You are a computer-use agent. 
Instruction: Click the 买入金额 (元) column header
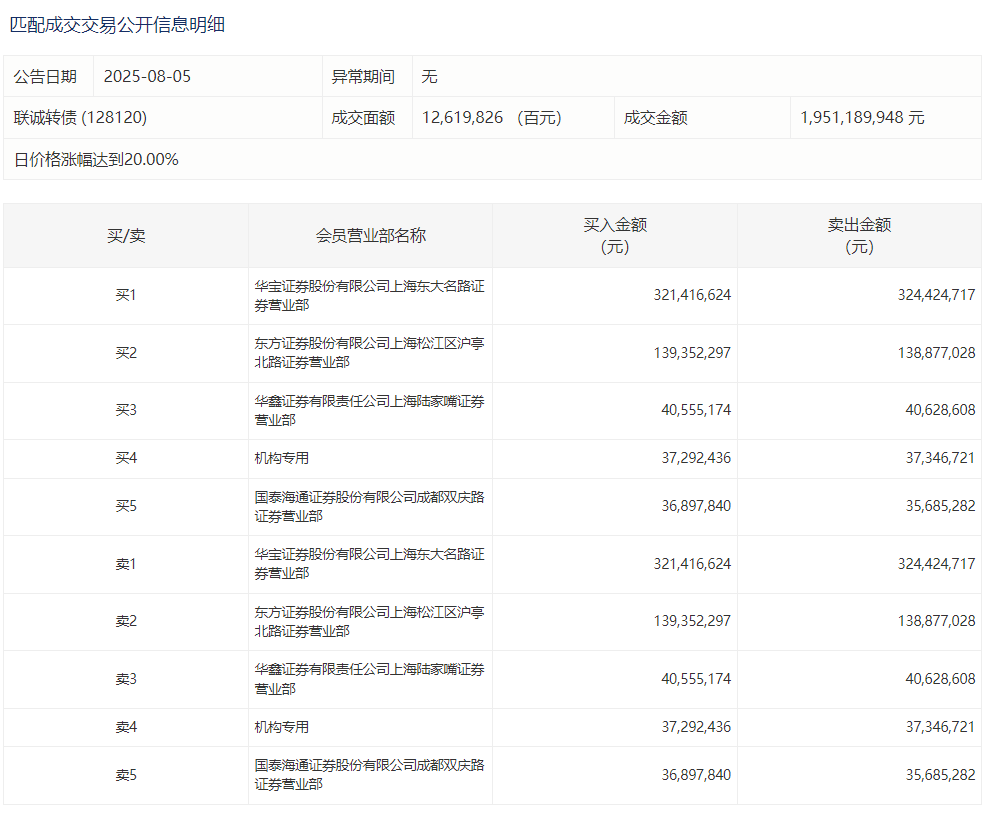[614, 236]
